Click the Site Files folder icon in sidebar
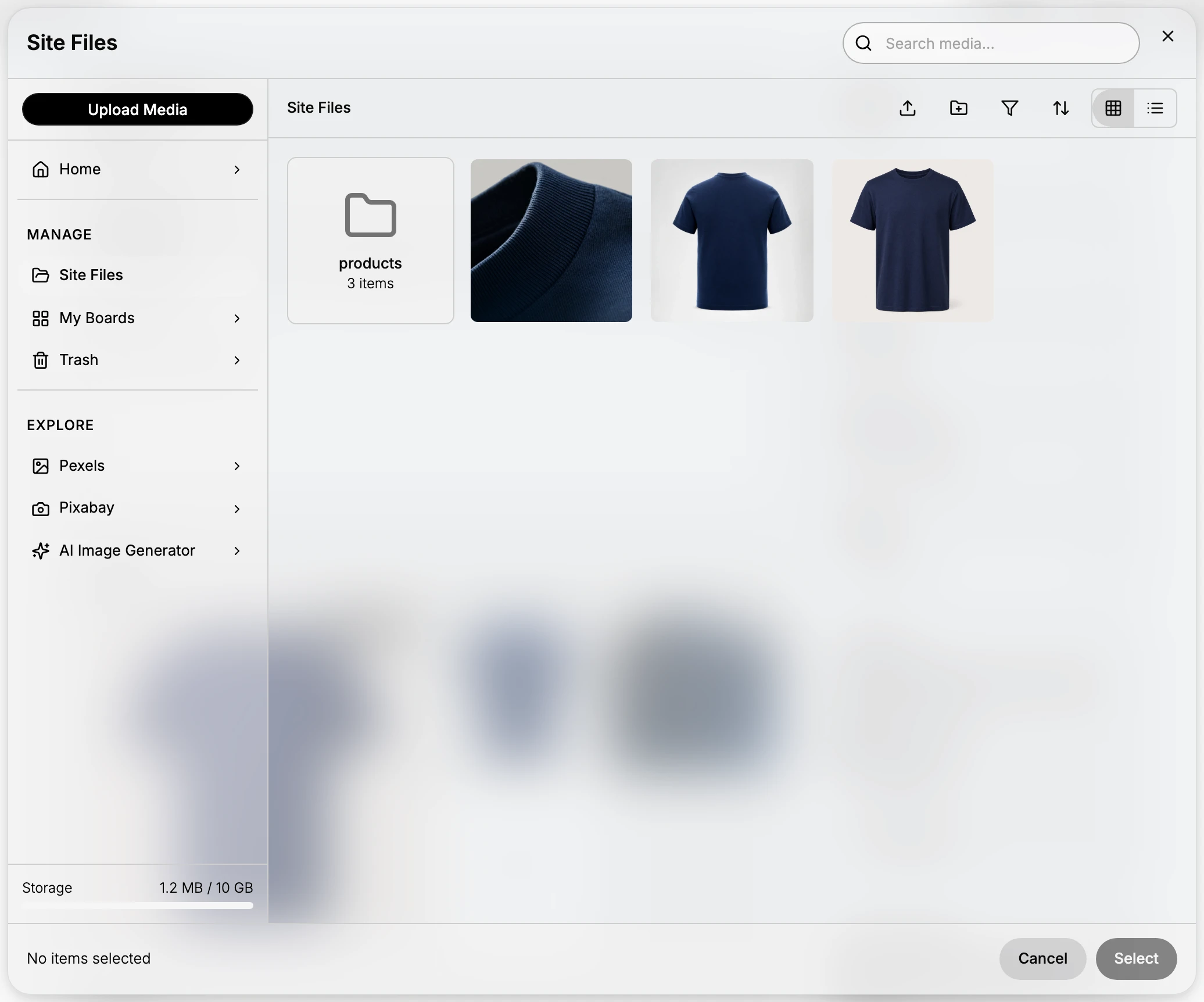1204x1002 pixels. pos(41,275)
